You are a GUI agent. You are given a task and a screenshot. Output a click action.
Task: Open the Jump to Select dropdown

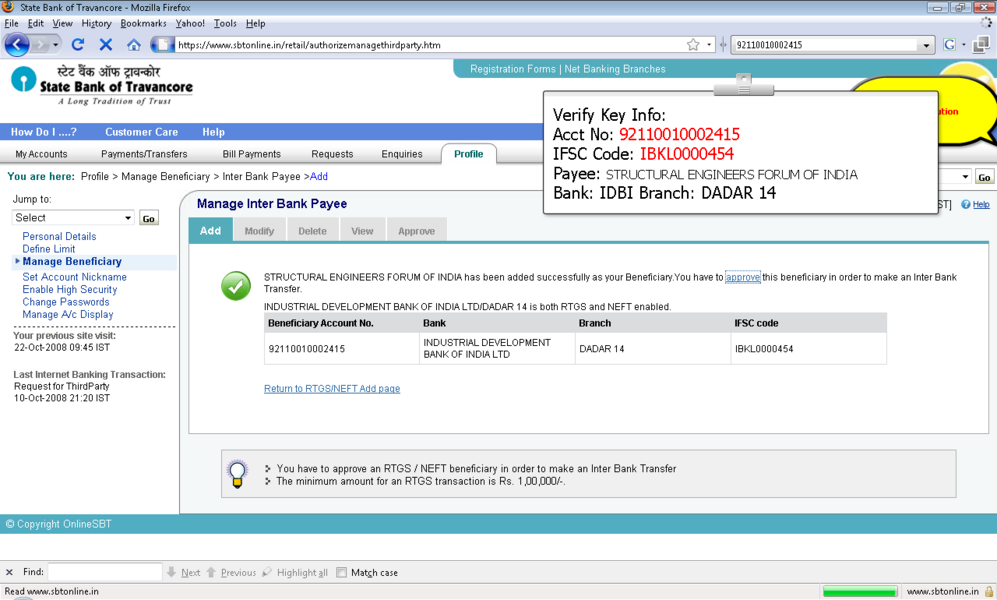click(73, 218)
